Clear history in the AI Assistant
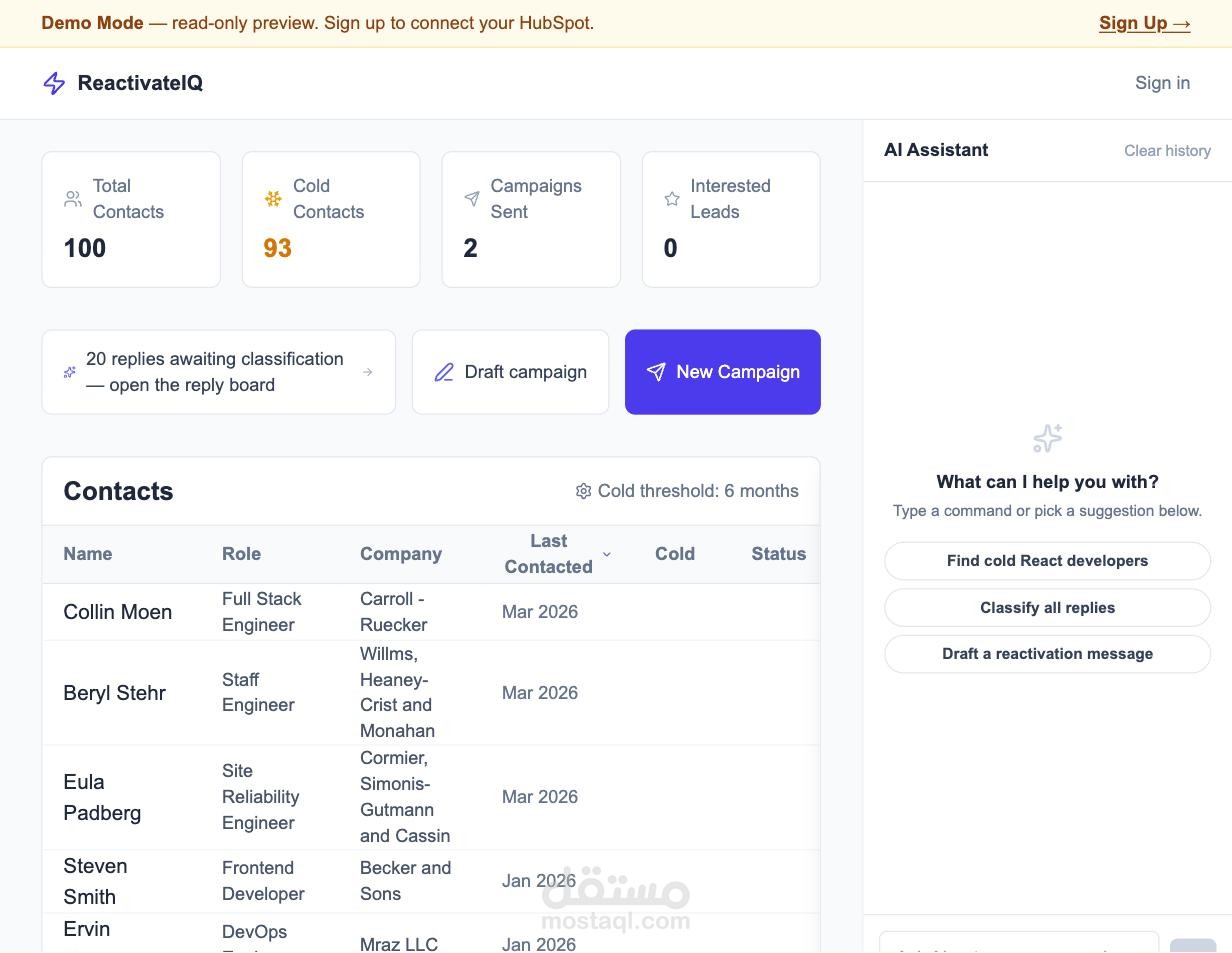 point(1167,151)
